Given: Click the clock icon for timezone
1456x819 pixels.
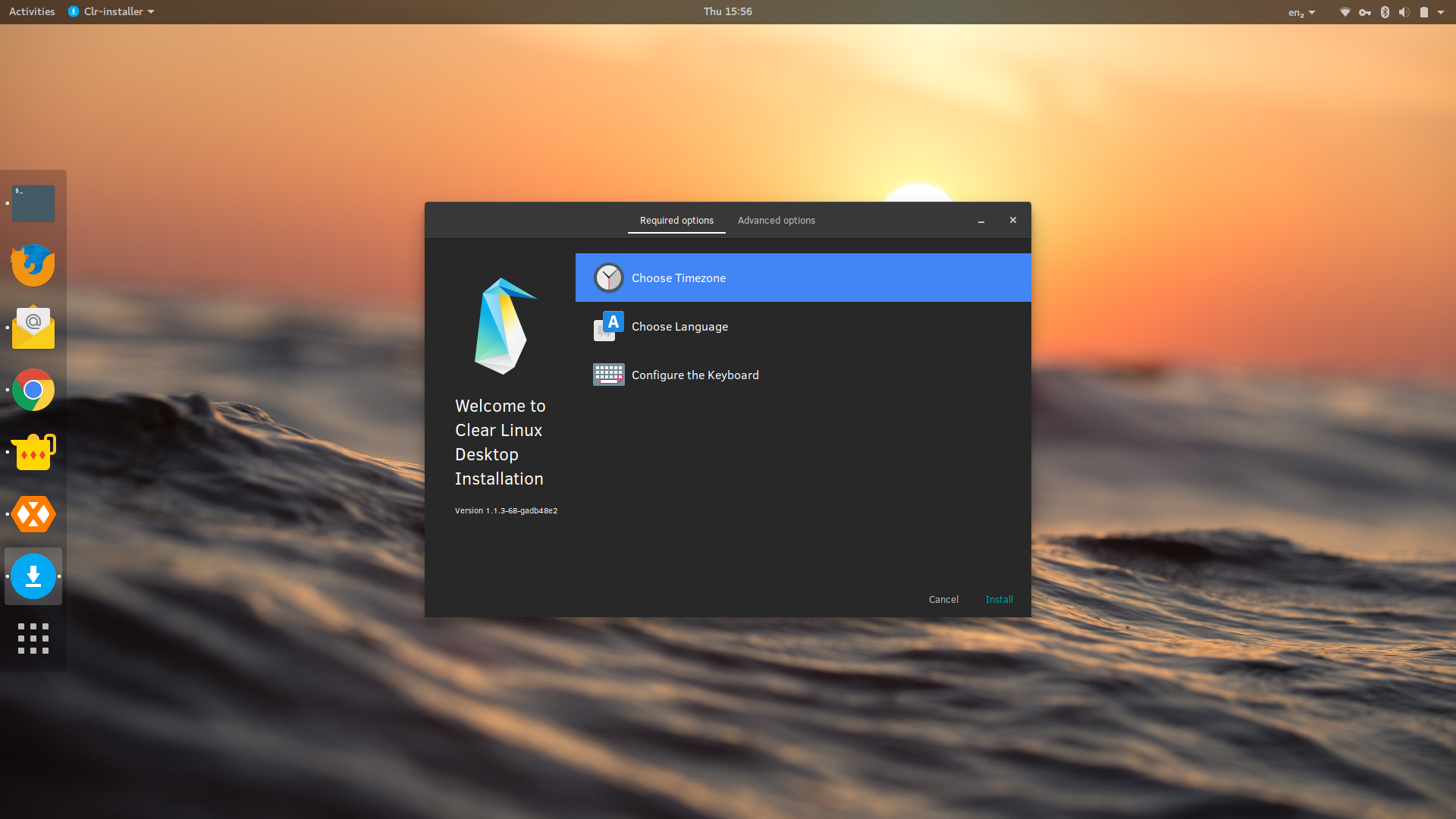Looking at the screenshot, I should pos(608,278).
